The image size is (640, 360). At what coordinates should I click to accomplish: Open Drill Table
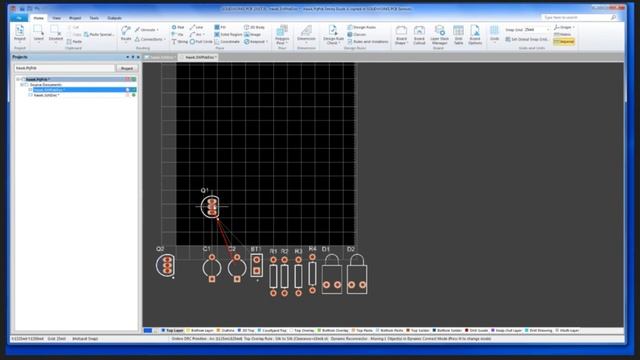(x=458, y=34)
